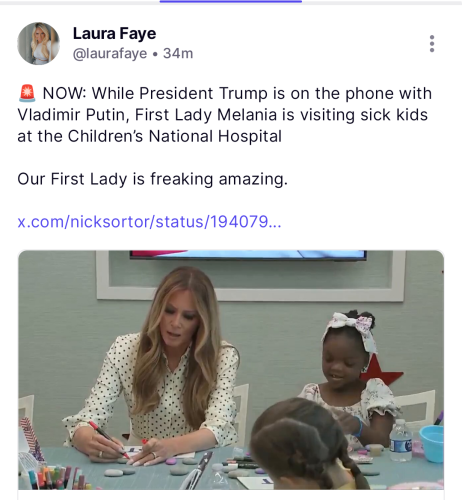Image resolution: width=462 pixels, height=500 pixels.
Task: Click the Laura Faye display name
Action: point(114,33)
